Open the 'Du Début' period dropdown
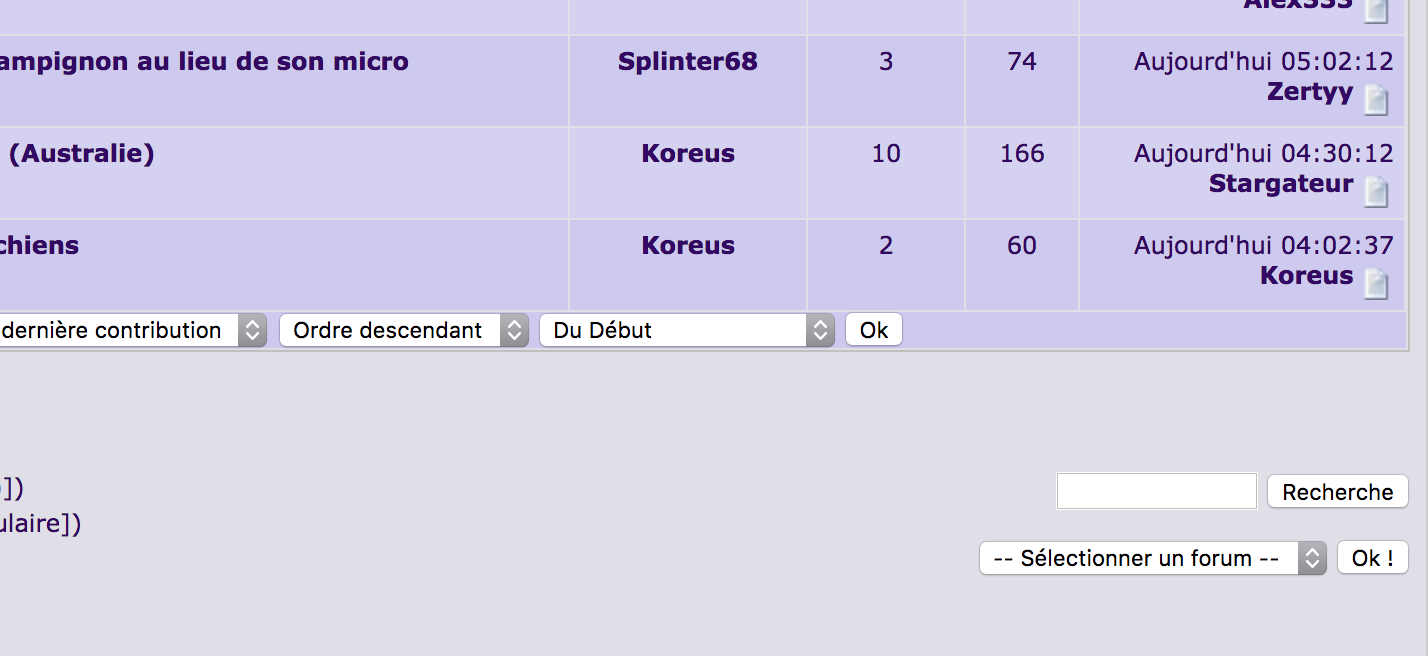Image resolution: width=1428 pixels, height=656 pixels. (x=686, y=330)
